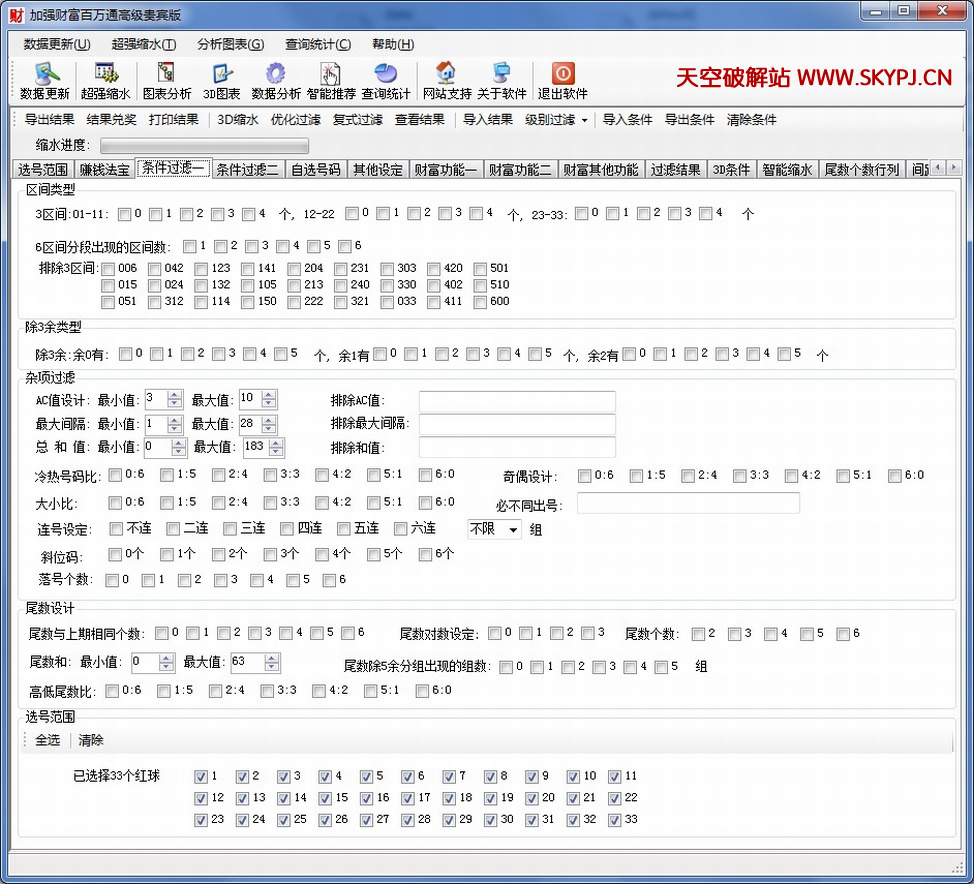Click the 数据分析 gear icon
This screenshot has width=974, height=884.
[x=275, y=74]
